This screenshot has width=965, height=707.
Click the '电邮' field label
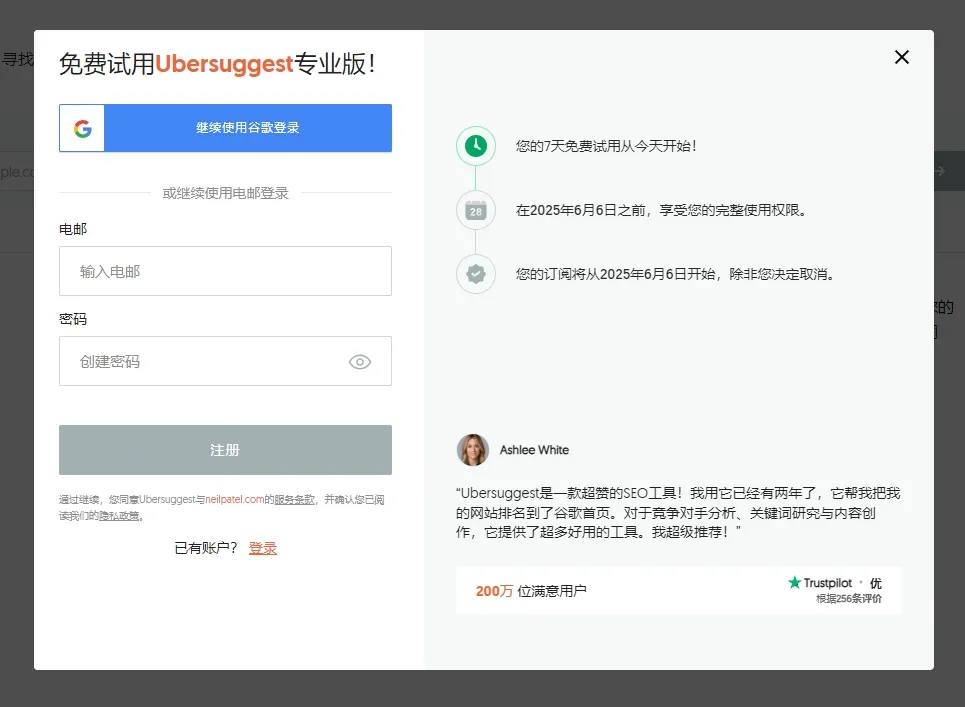coord(73,230)
